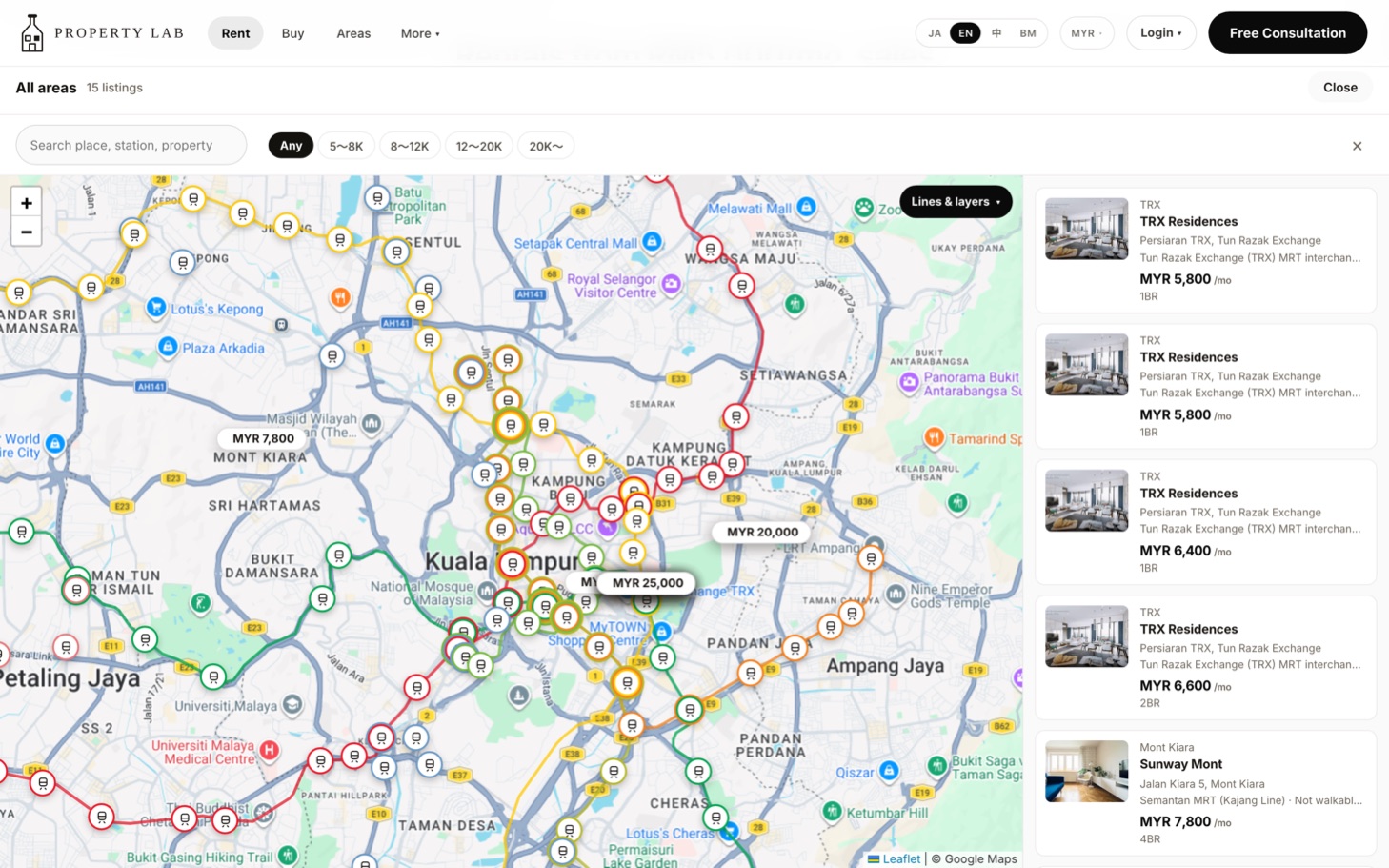Select the 5~8K price filter

(x=346, y=146)
